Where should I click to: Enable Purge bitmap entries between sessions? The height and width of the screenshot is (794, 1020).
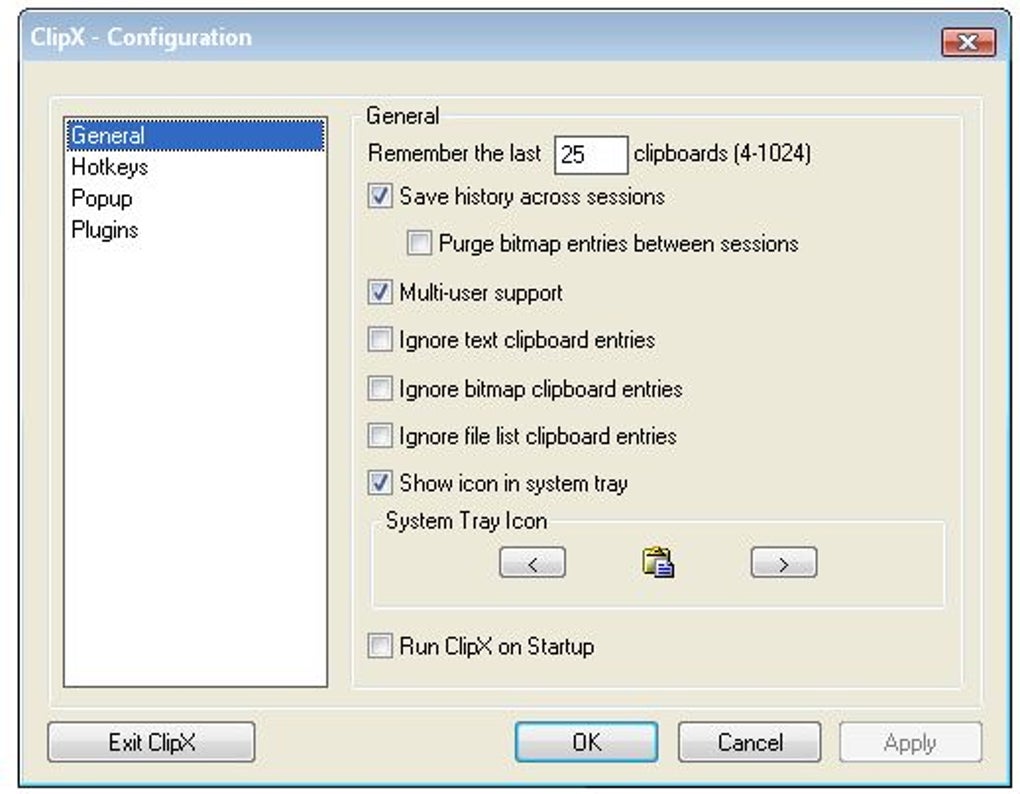419,244
